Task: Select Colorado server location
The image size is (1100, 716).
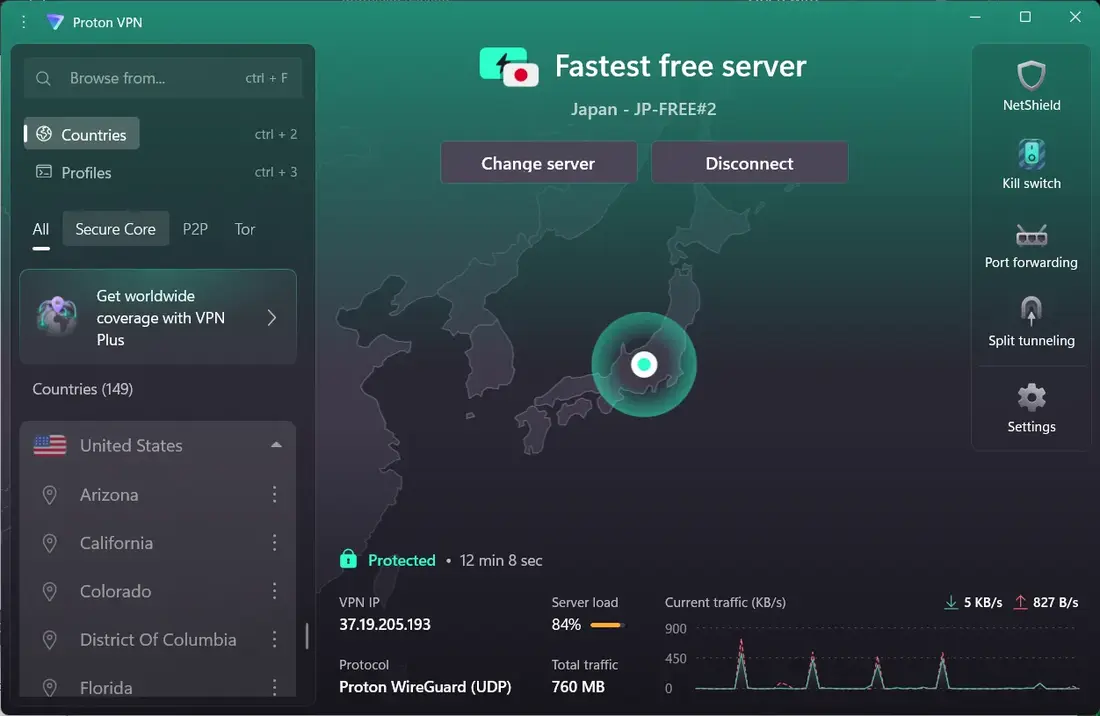Action: point(159,591)
